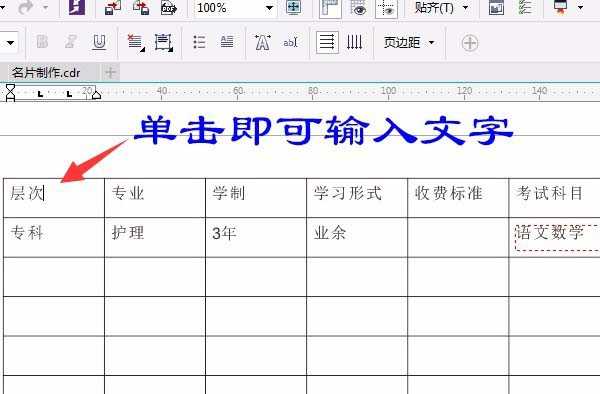Select vertical text direction
The height and width of the screenshot is (394, 600).
[354, 42]
